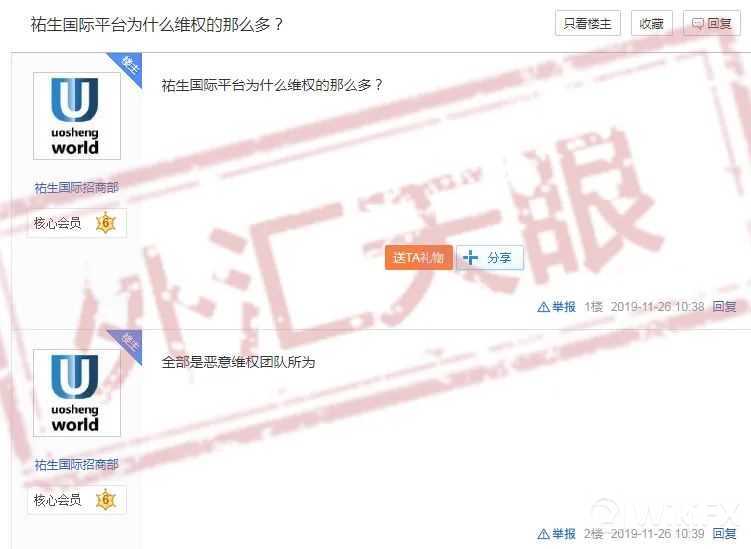
Task: Click the orange 送TA礼物 button
Action: point(419,258)
